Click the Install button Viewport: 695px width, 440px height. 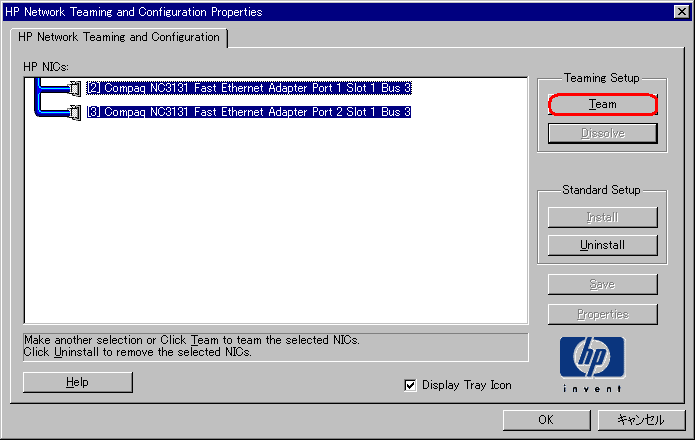pyautogui.click(x=602, y=218)
